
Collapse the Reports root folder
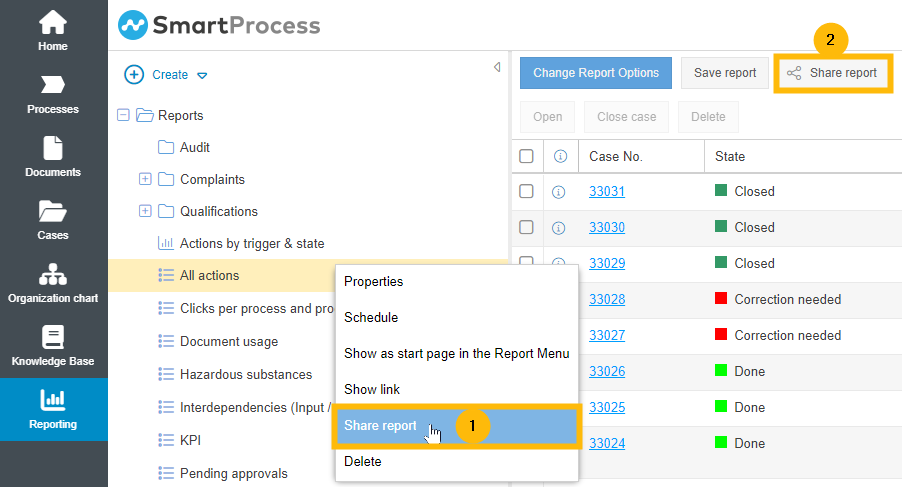click(x=123, y=116)
